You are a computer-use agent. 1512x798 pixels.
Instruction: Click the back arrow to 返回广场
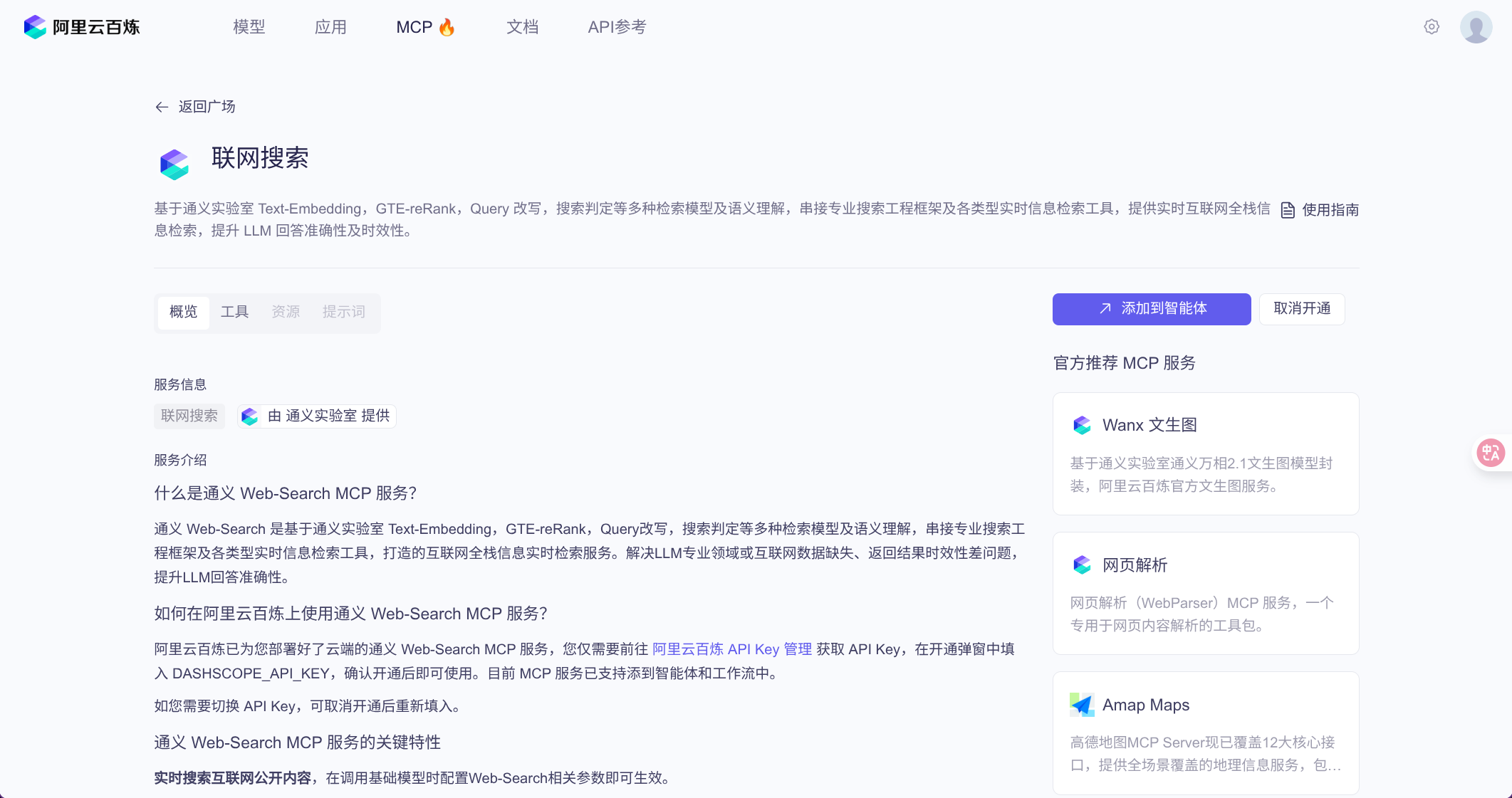click(162, 107)
